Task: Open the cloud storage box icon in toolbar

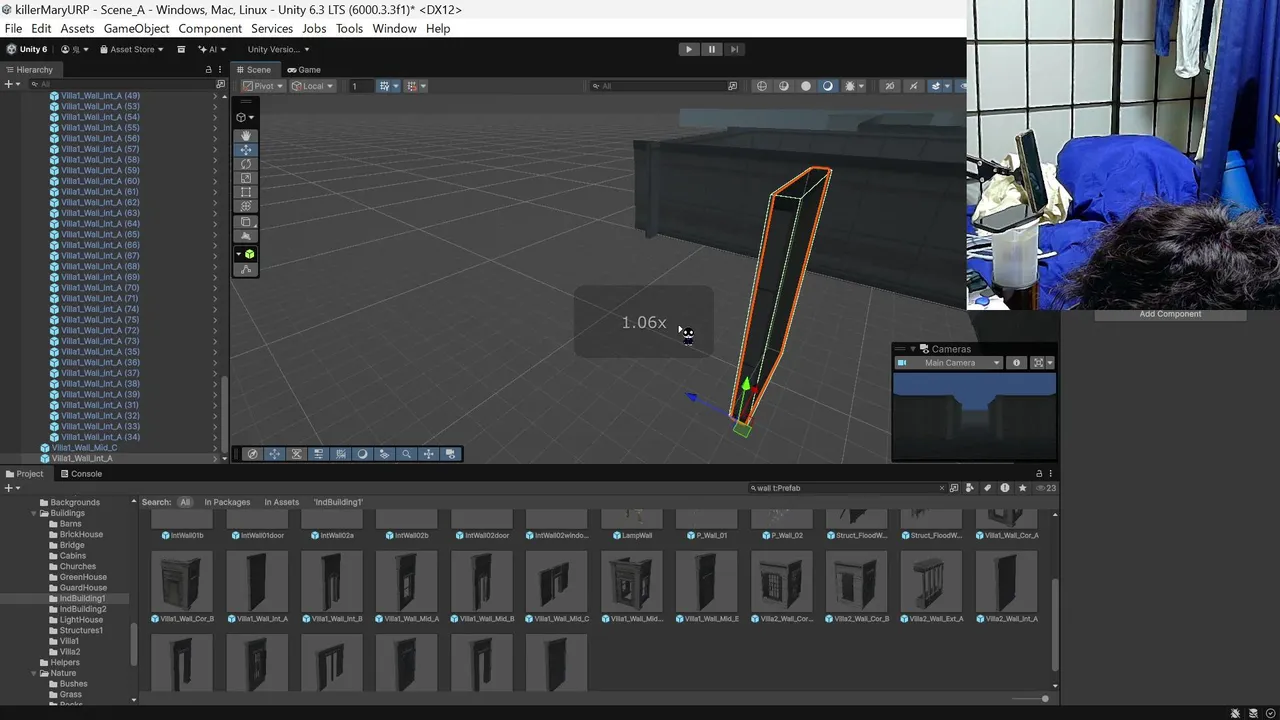Action: [x=181, y=49]
